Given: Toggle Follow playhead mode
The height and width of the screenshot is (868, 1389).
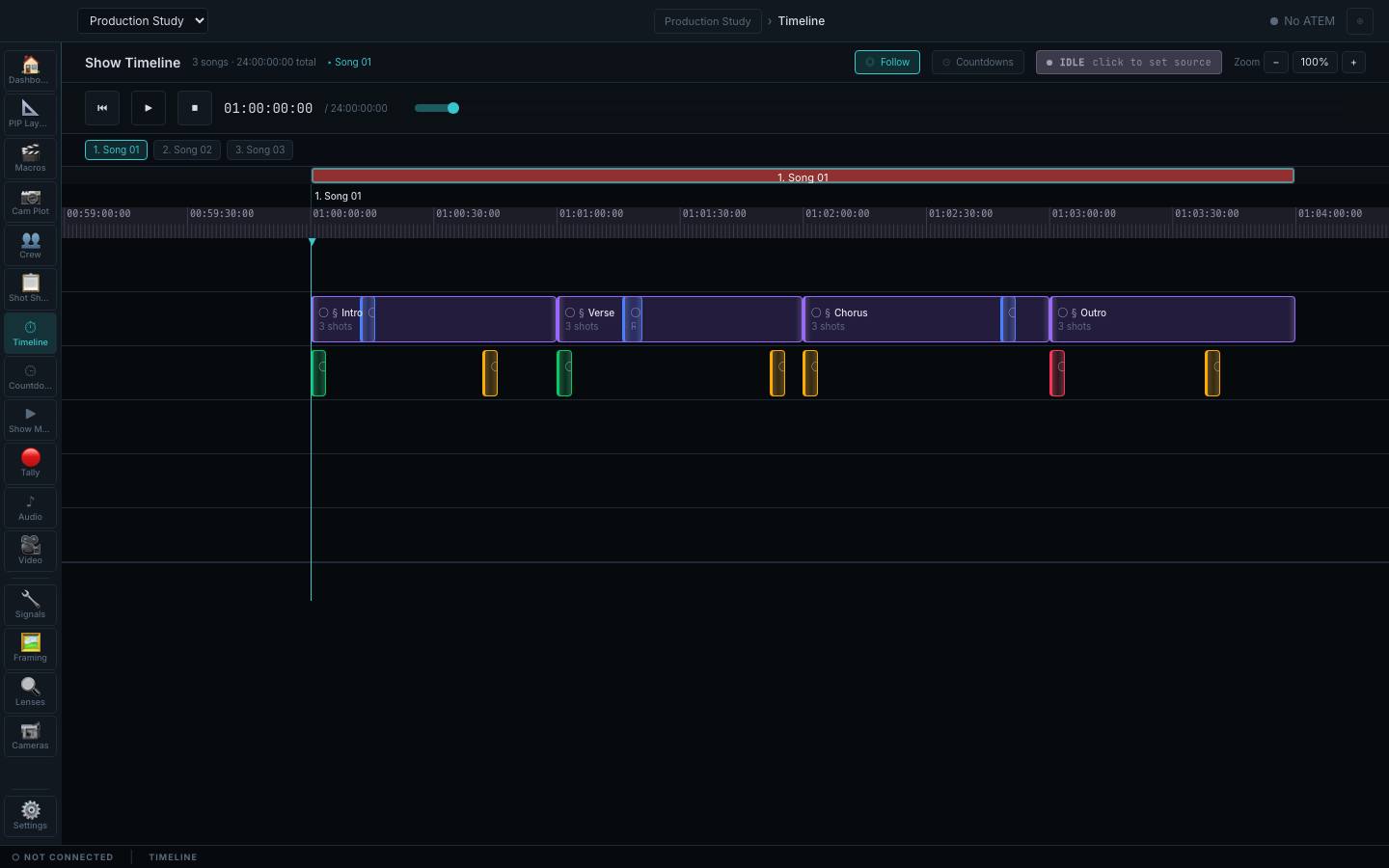Looking at the screenshot, I should click(887, 62).
